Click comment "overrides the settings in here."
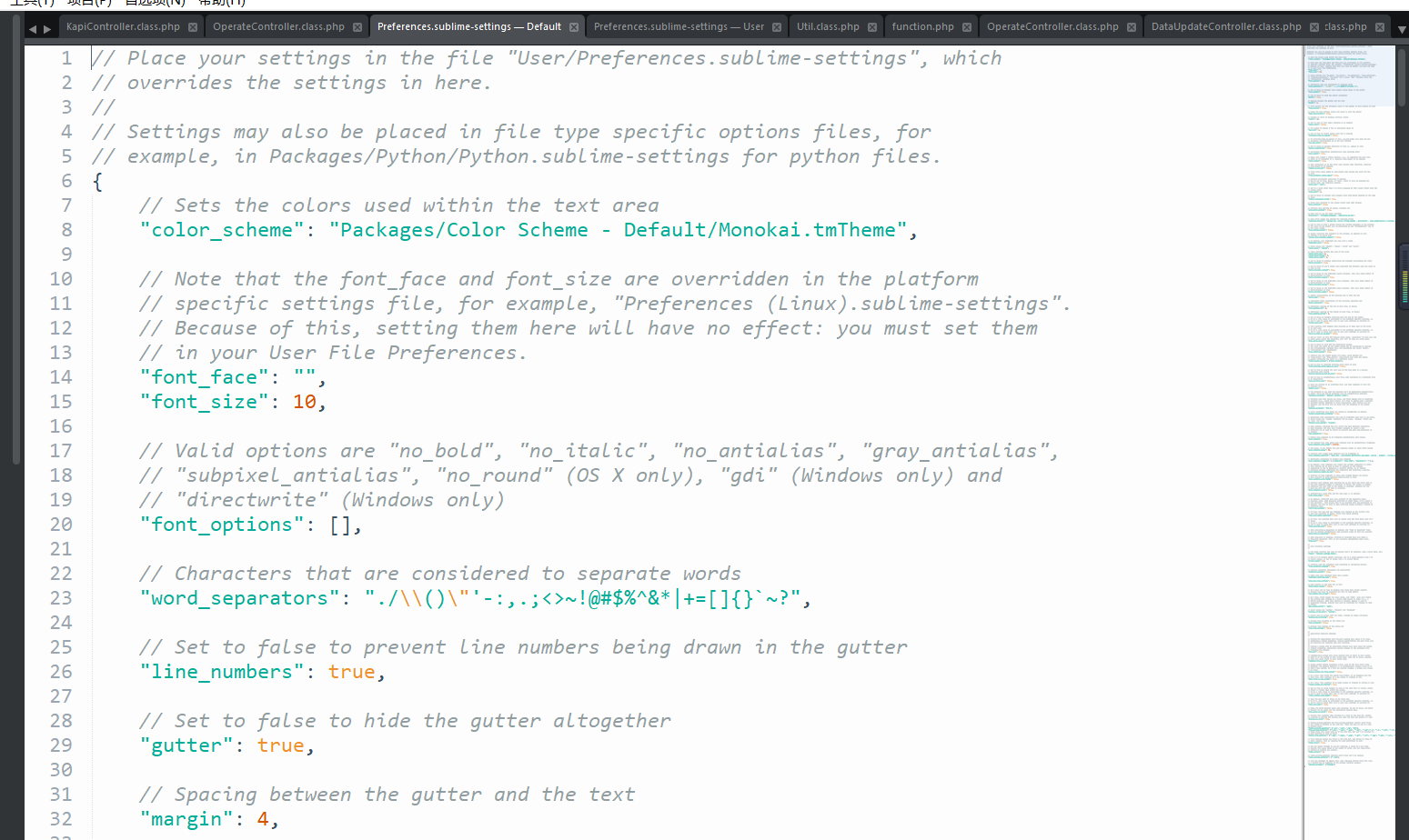 292,83
